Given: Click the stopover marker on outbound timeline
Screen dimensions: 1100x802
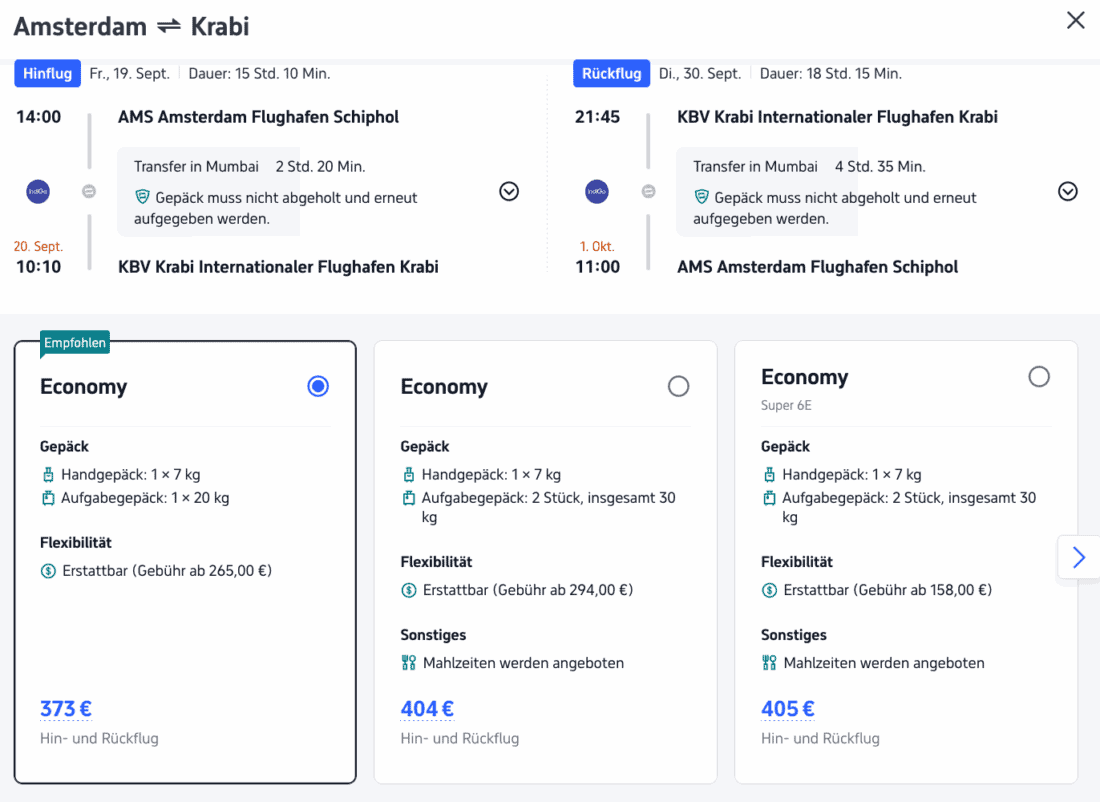Looking at the screenshot, I should [89, 191].
